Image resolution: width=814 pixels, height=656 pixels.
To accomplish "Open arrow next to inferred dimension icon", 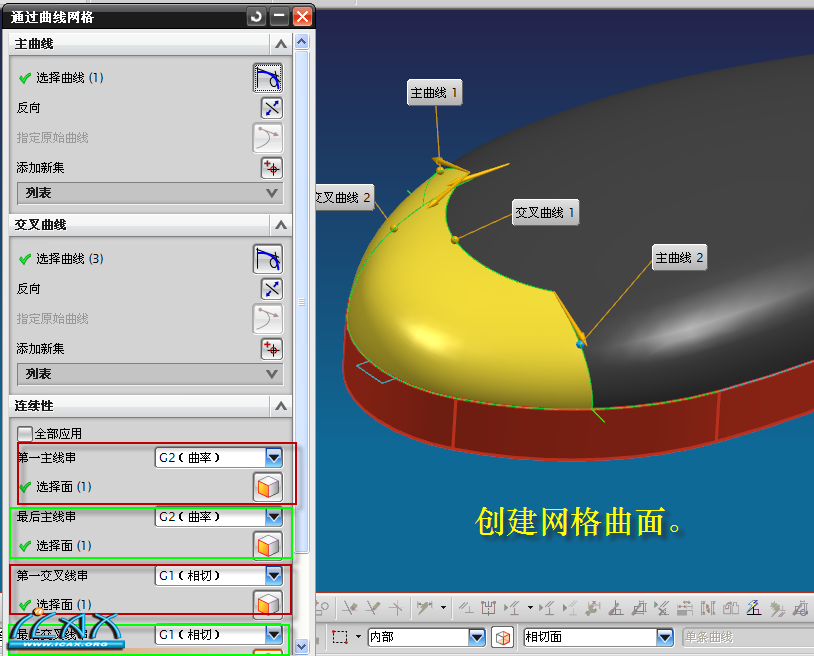I will [x=443, y=607].
